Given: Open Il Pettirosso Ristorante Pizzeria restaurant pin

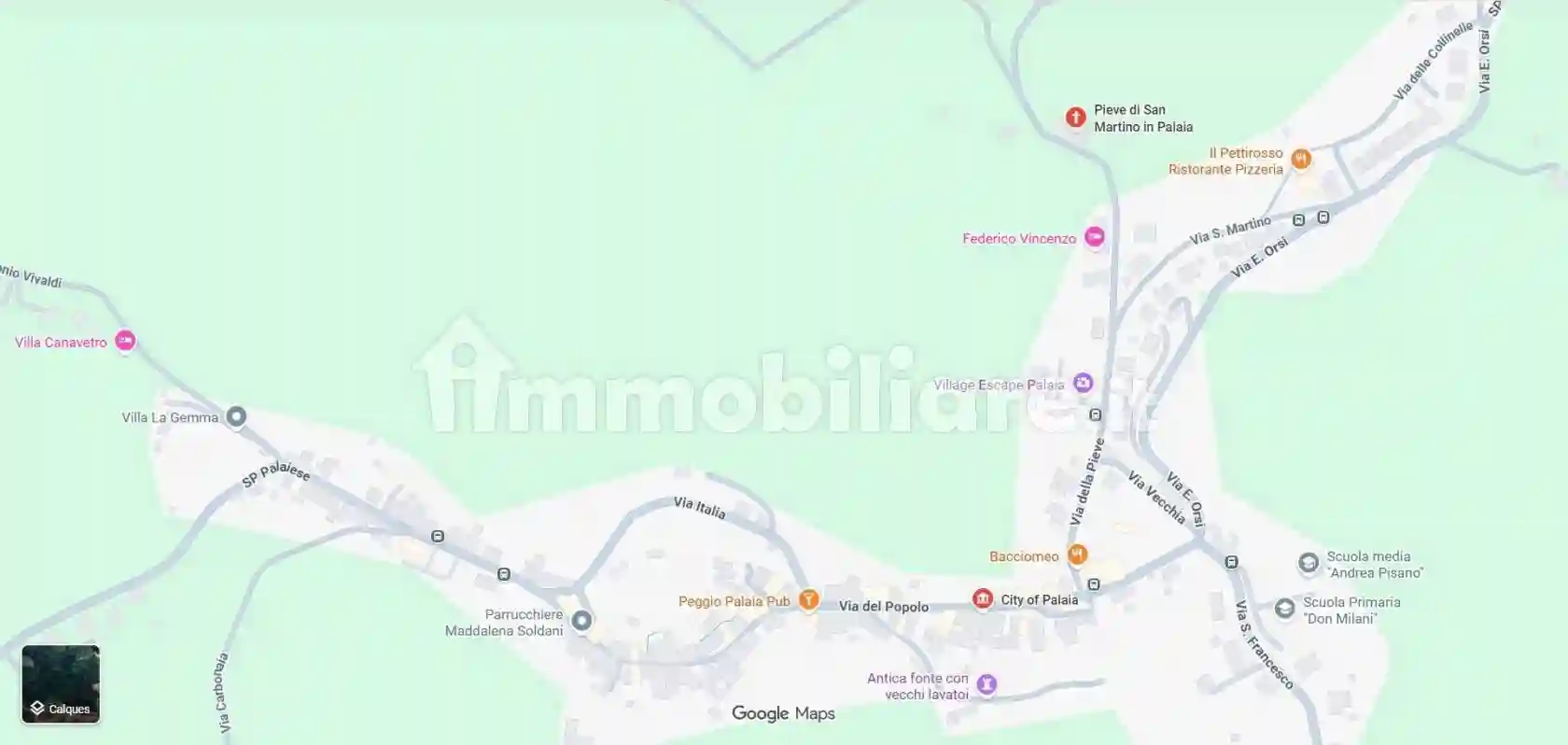Looking at the screenshot, I should coord(1301,160).
